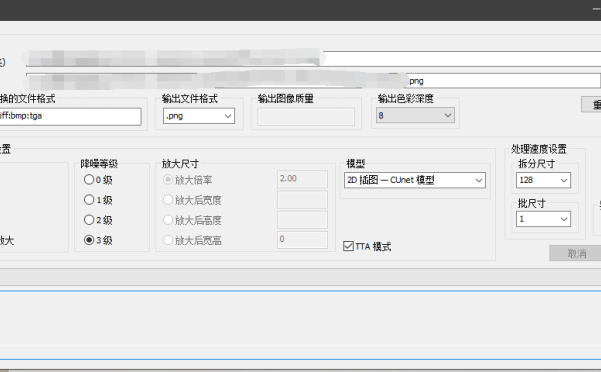This screenshot has height=372, width=601.
Task: Click the progress bar below settings
Action: coord(300,277)
